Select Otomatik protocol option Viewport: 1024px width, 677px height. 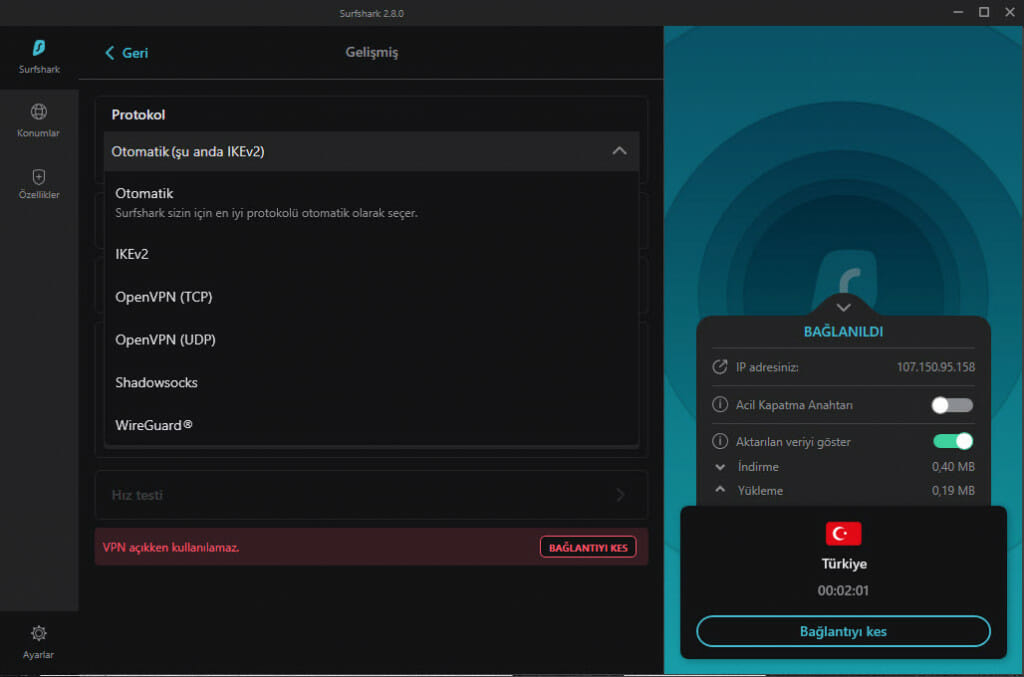[x=371, y=202]
